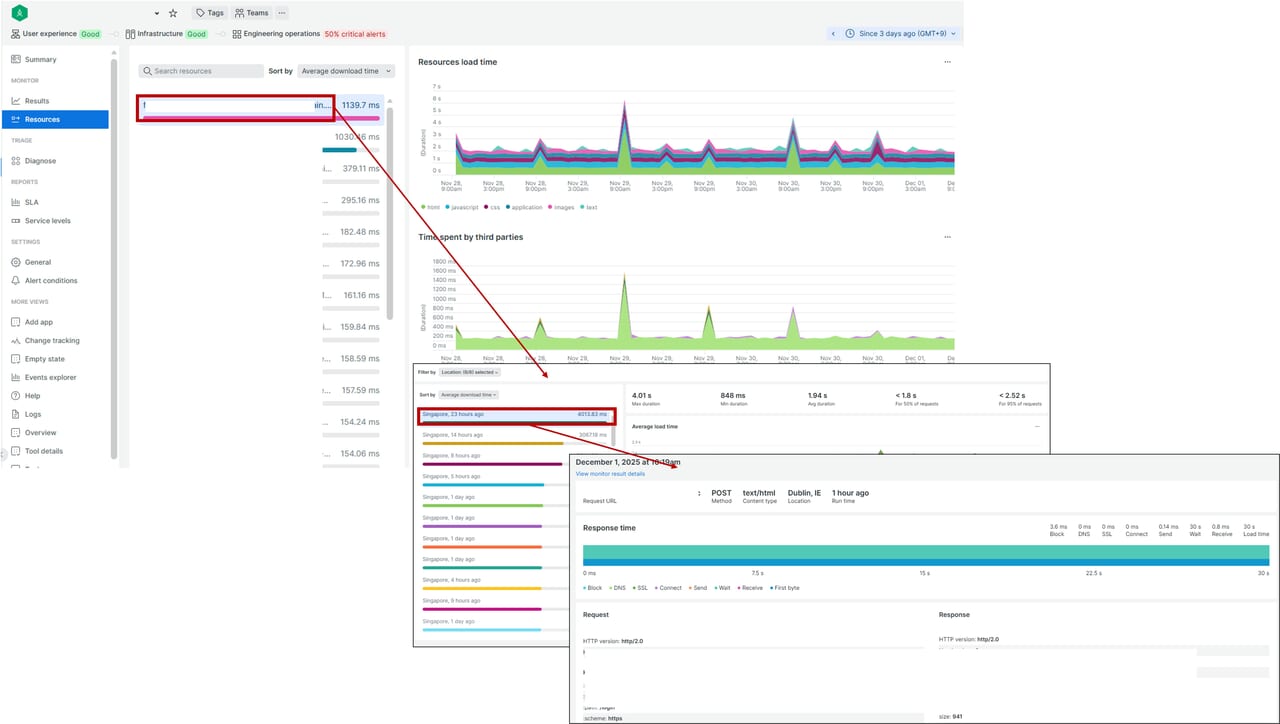
Task: Open Alert conditions in the sidebar
Action: 50,281
